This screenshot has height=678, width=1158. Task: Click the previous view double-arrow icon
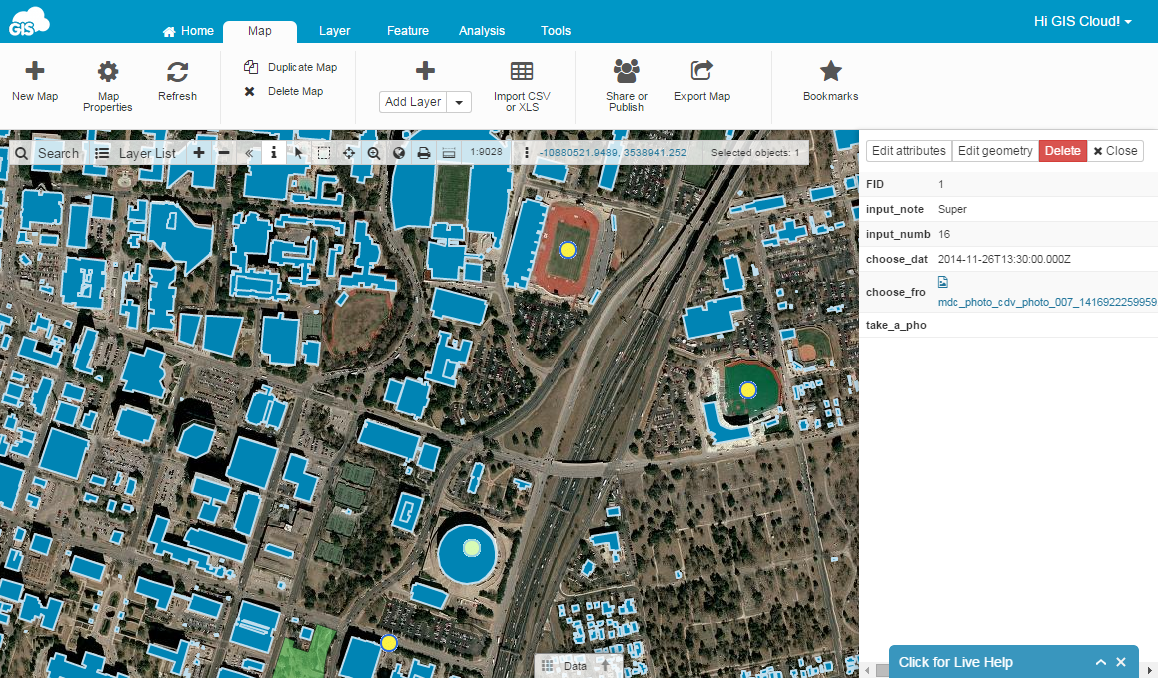point(249,153)
